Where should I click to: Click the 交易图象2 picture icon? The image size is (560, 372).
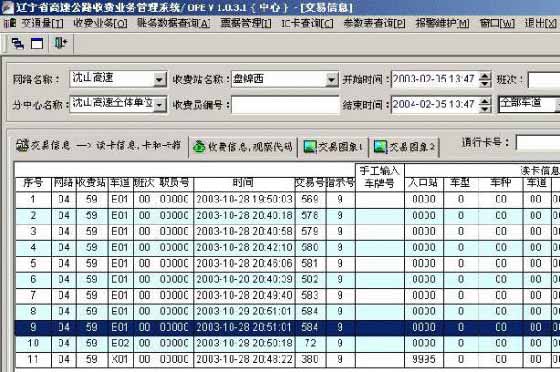(x=380, y=146)
